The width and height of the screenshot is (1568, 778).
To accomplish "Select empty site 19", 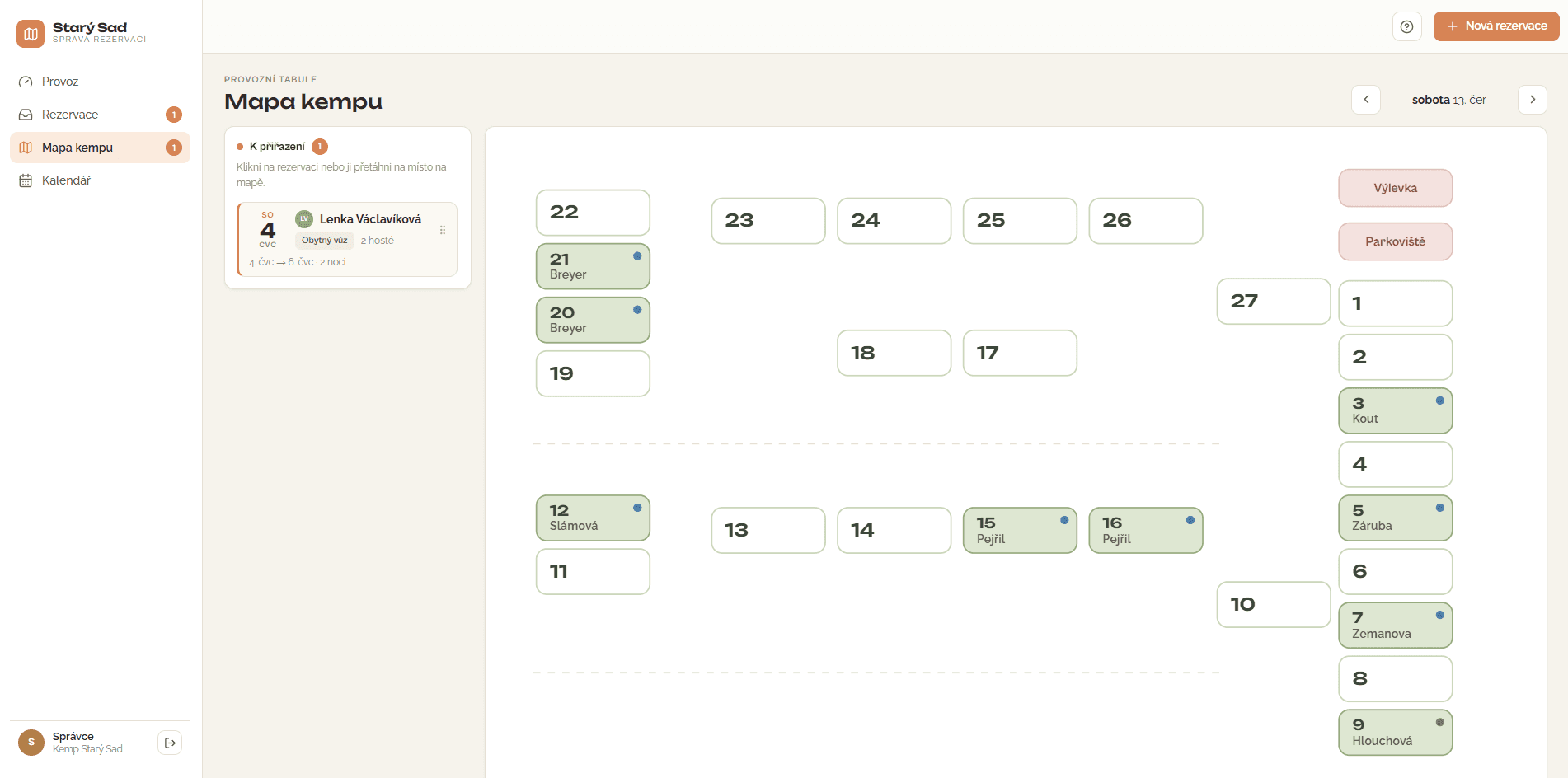I will (x=593, y=373).
